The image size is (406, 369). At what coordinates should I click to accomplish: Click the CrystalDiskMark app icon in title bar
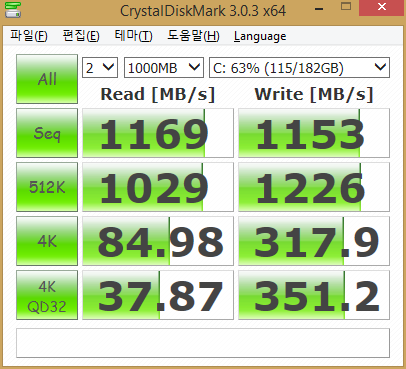point(13,10)
